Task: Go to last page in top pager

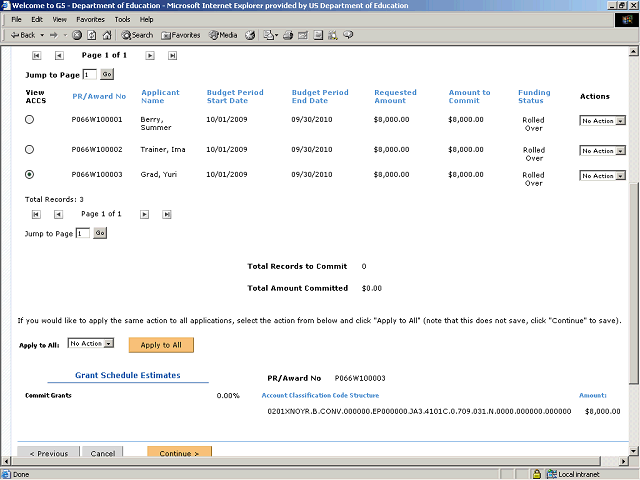Action: pos(172,56)
